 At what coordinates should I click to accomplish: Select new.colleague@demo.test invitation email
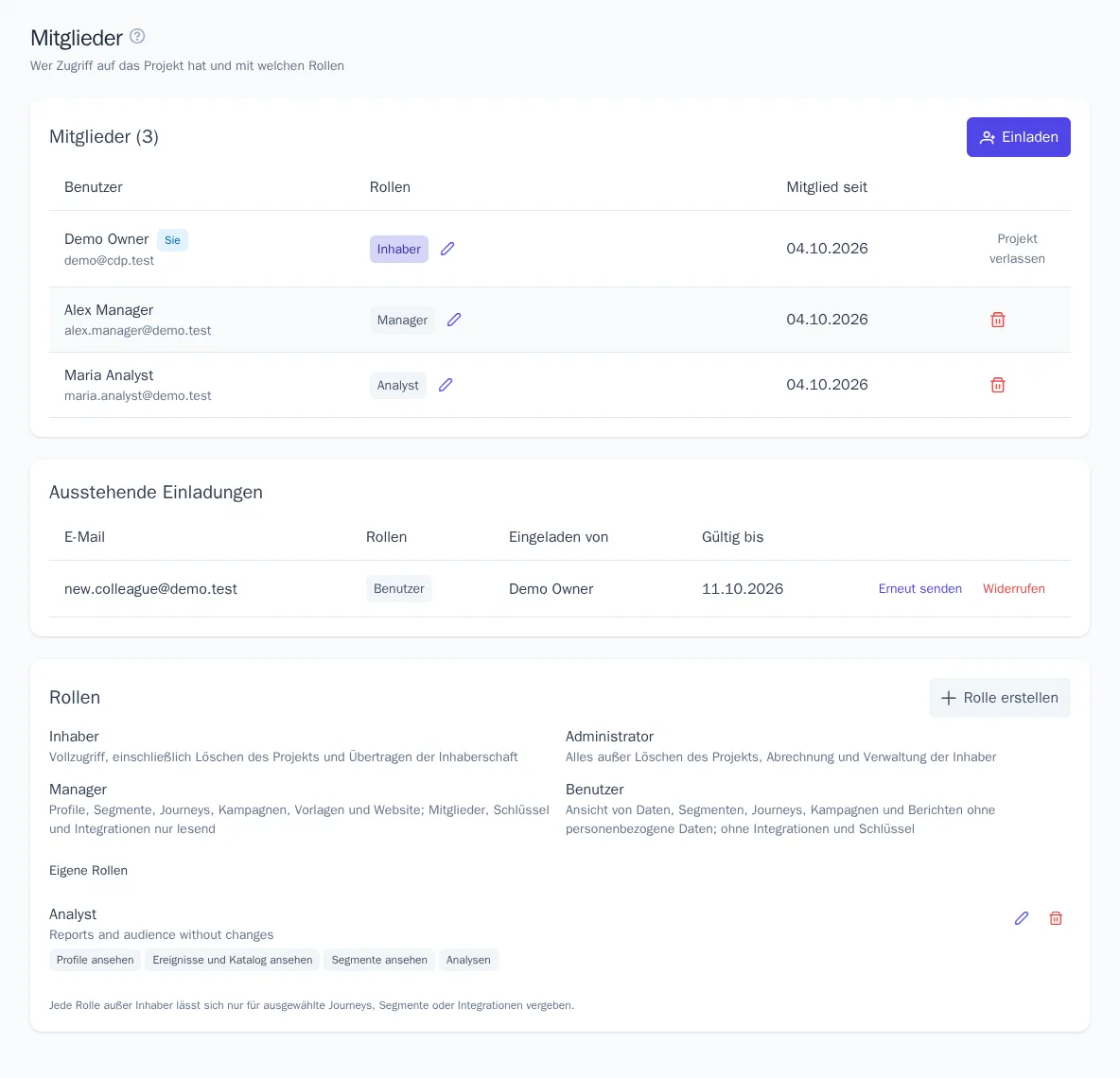point(150,589)
